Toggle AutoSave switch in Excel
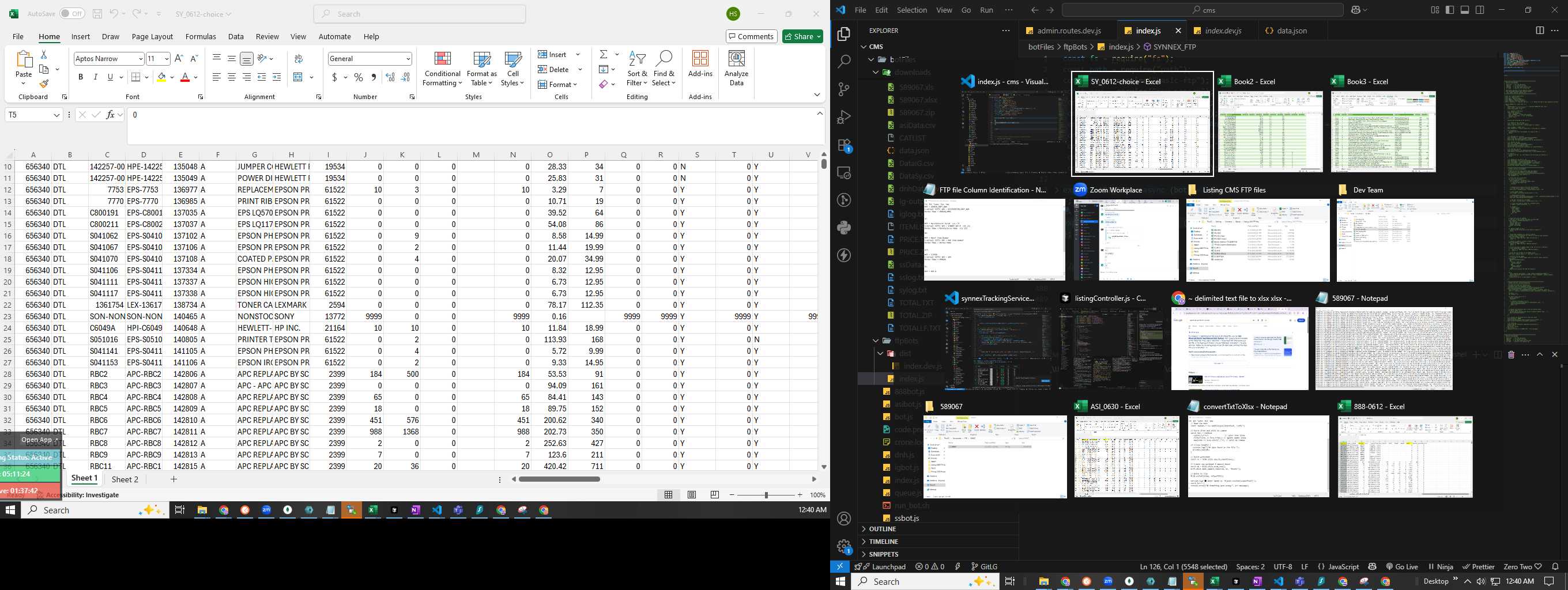1568x590 pixels. pos(73,13)
